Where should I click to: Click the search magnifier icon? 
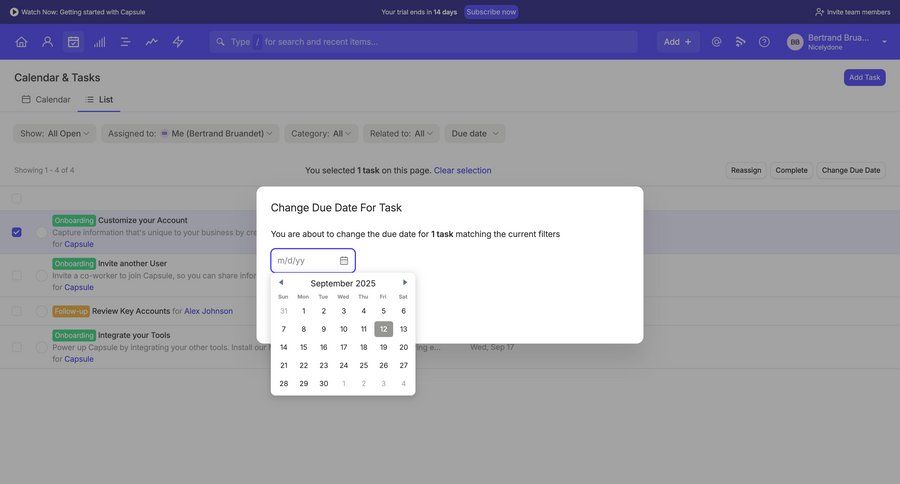[x=220, y=42]
